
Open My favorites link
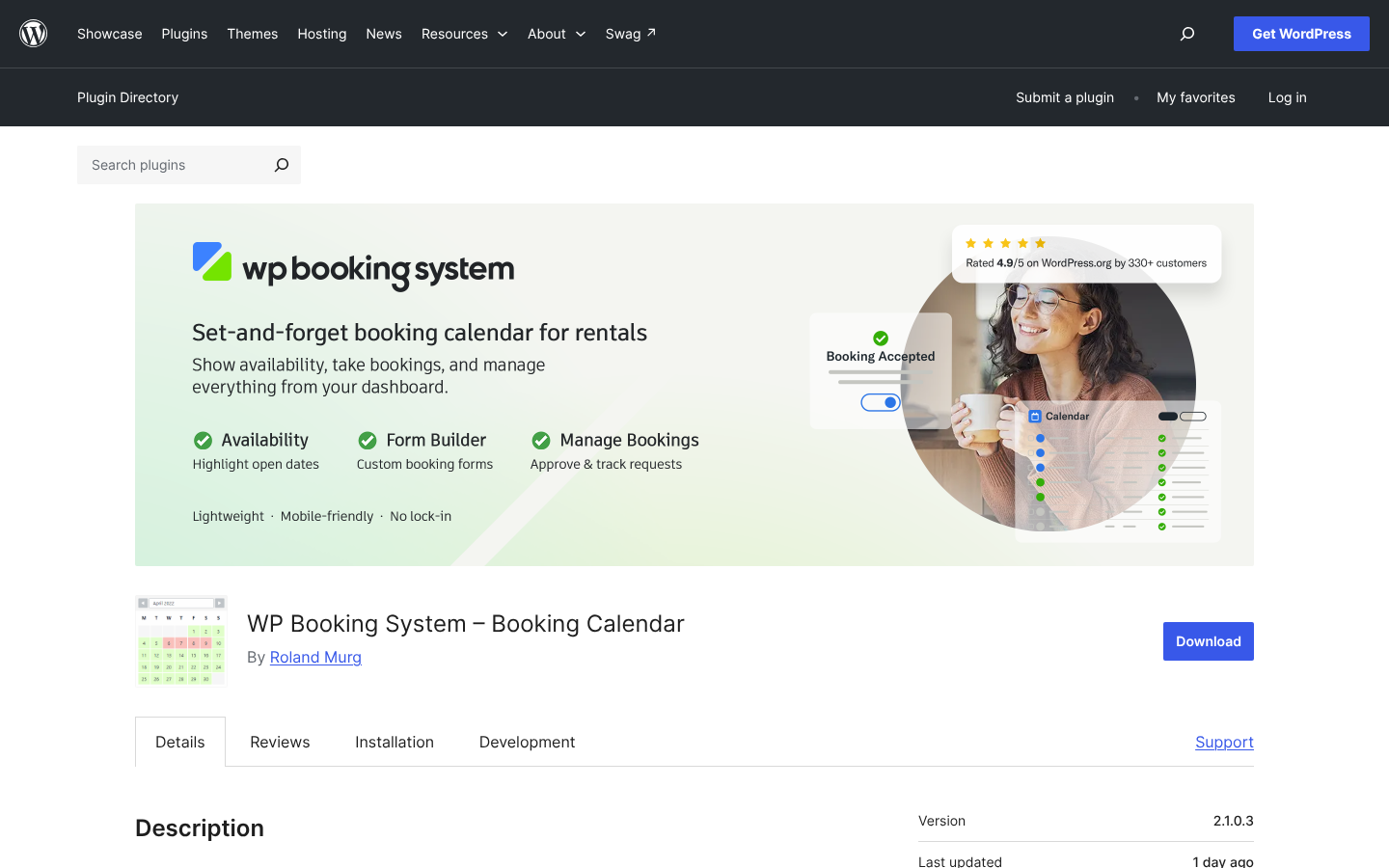pyautogui.click(x=1196, y=97)
